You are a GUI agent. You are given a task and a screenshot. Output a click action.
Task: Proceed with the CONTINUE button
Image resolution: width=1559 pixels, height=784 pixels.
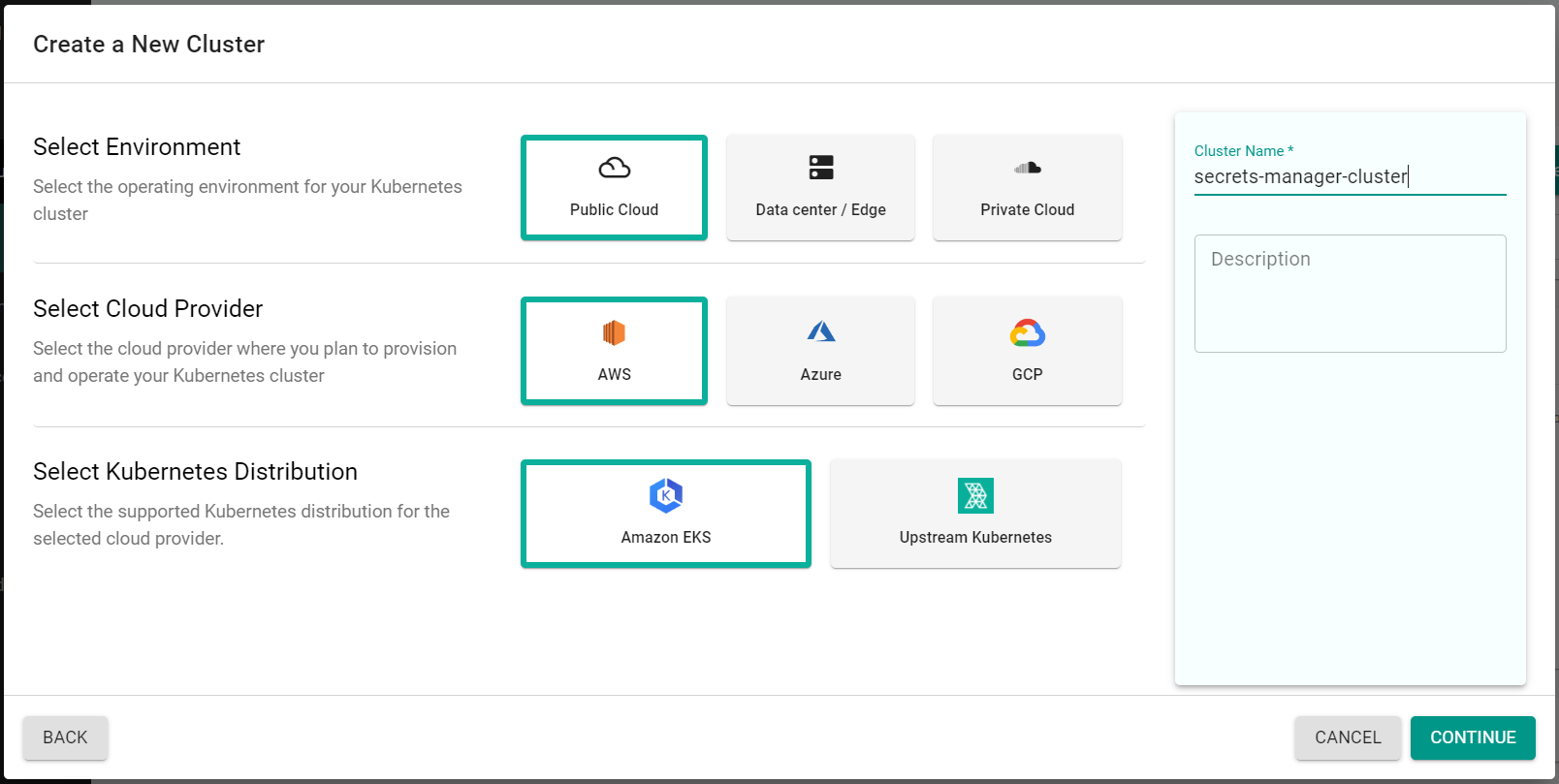[x=1473, y=737]
